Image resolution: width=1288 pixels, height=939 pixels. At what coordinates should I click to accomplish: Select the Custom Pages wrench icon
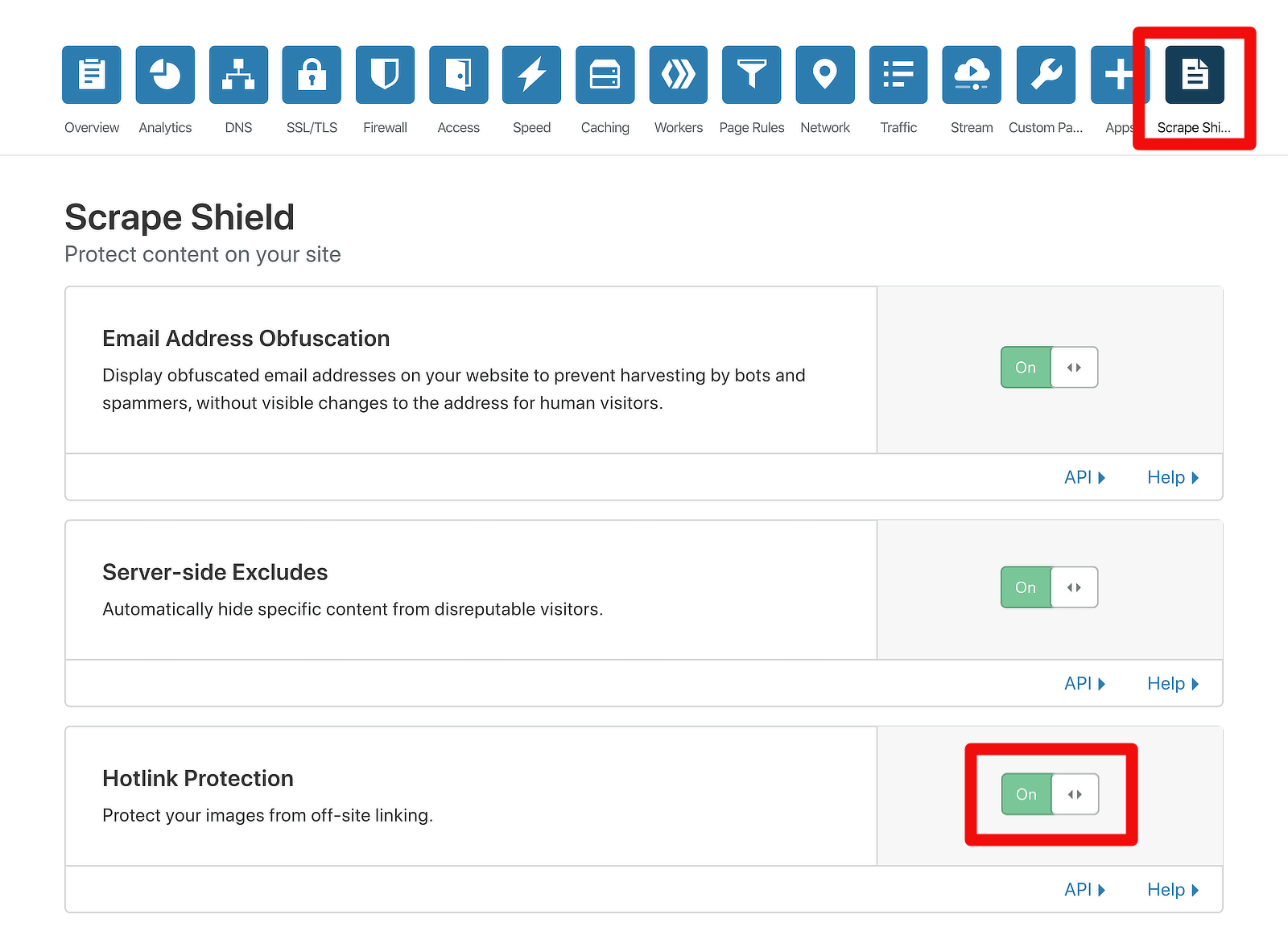click(x=1044, y=75)
